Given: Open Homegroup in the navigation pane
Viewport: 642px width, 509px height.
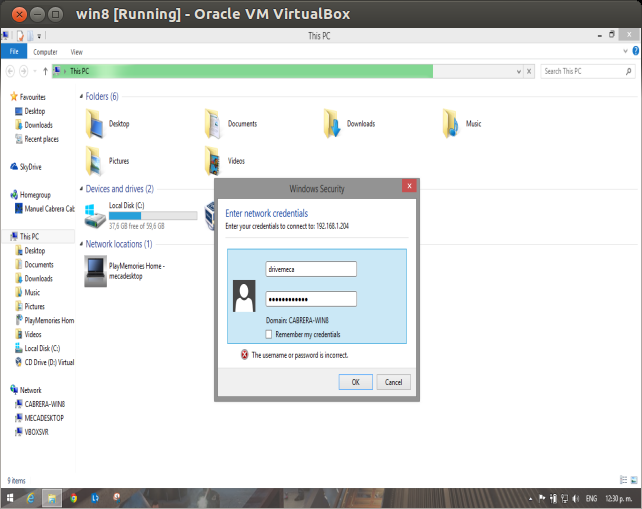Looking at the screenshot, I should point(31,195).
